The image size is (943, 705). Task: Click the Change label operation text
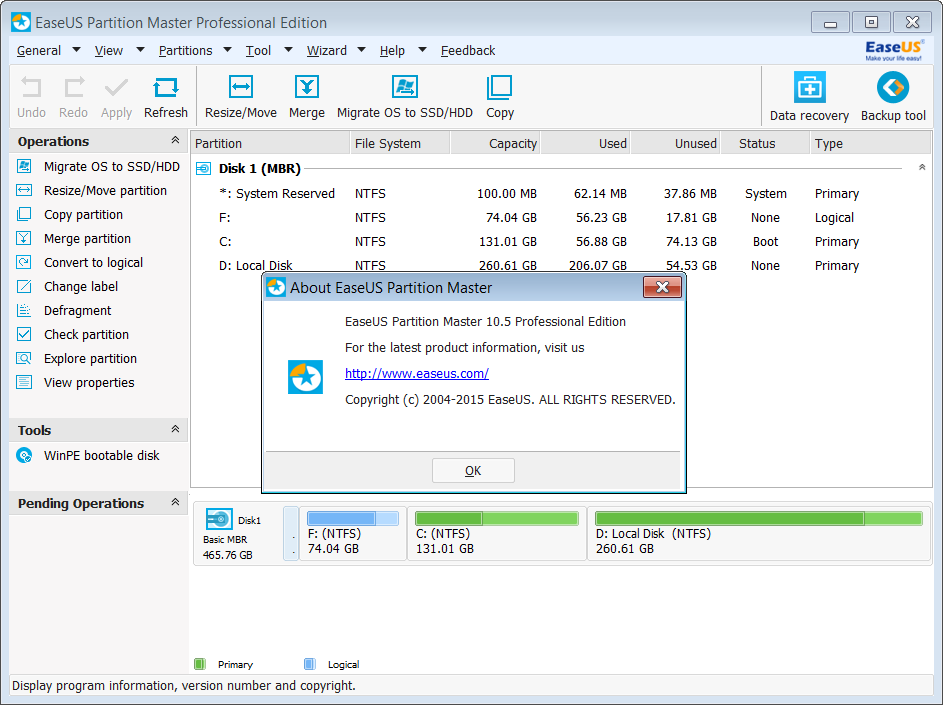point(81,286)
